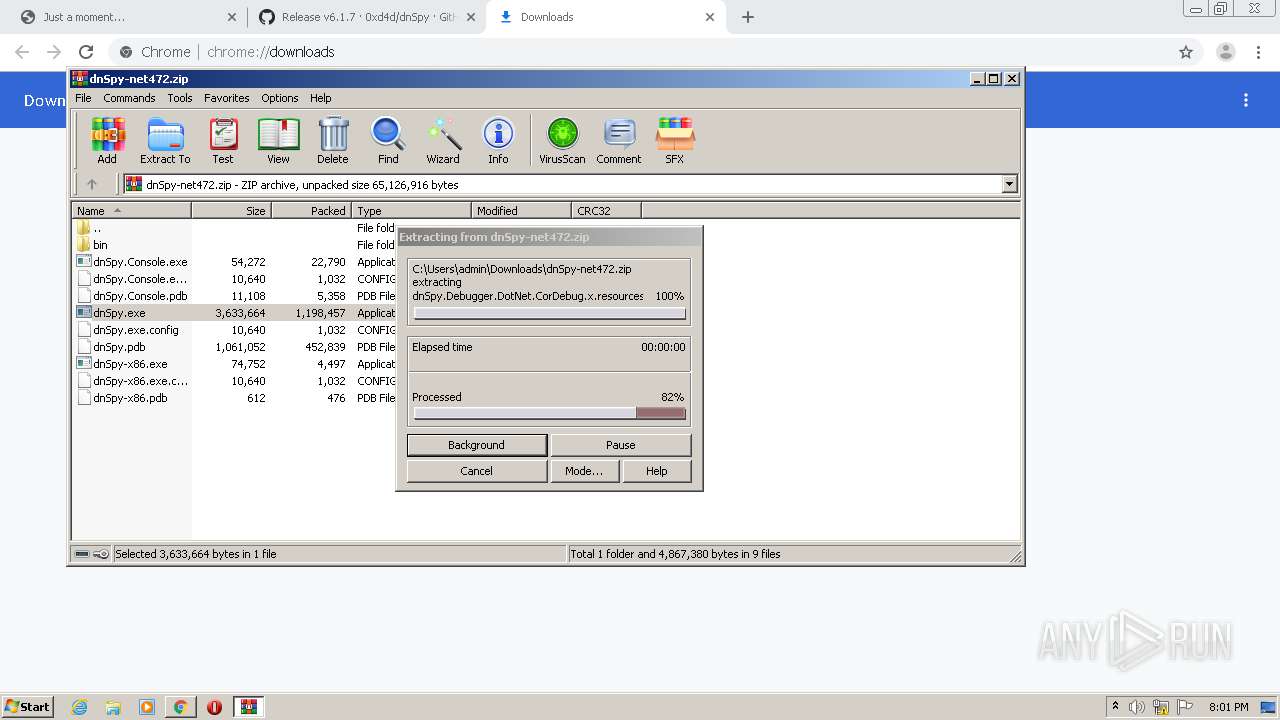Viewport: 1280px width, 720px height.
Task: Run the VirusScan toolbar icon
Action: [562, 140]
